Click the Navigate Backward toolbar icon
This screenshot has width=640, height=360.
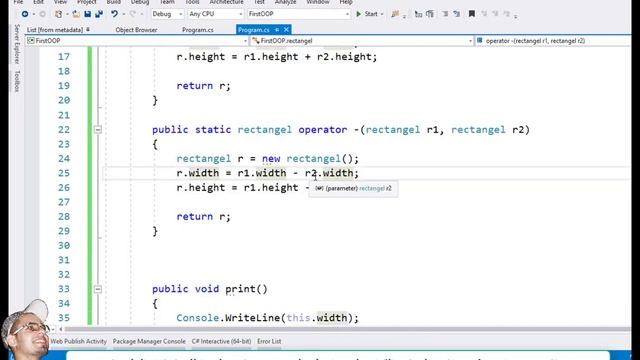25,14
